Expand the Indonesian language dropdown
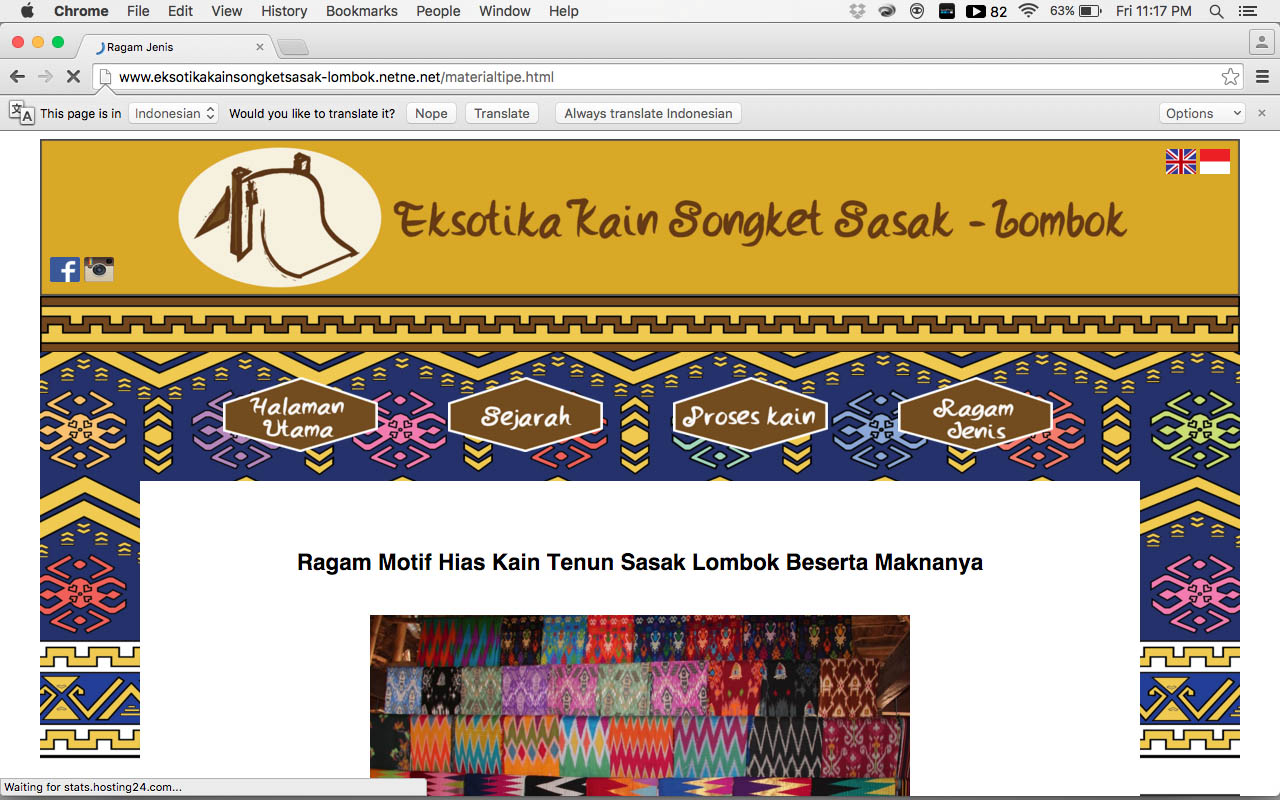Screen dimensions: 1280x800 [x=174, y=113]
